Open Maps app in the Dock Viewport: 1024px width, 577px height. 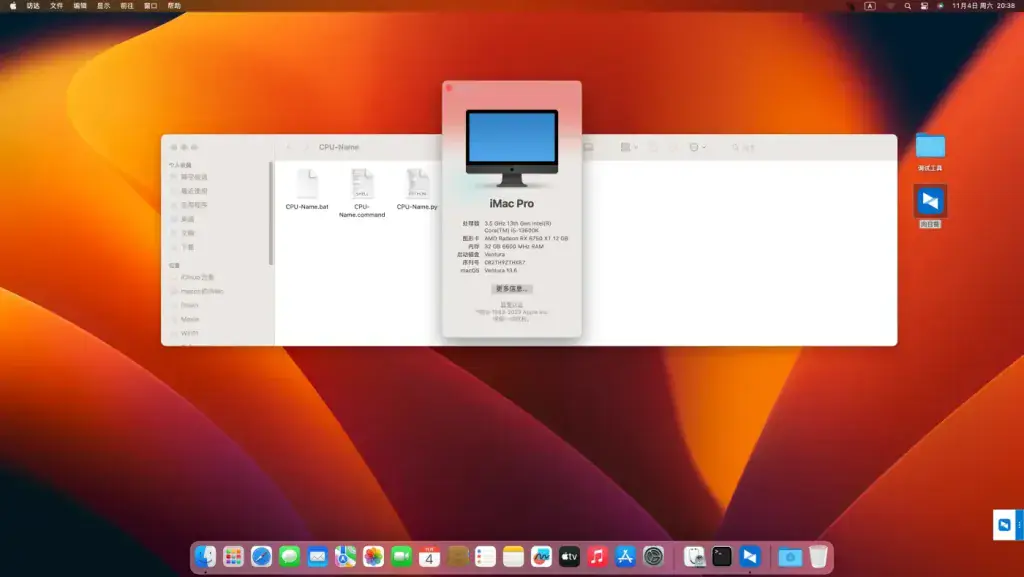pos(345,557)
